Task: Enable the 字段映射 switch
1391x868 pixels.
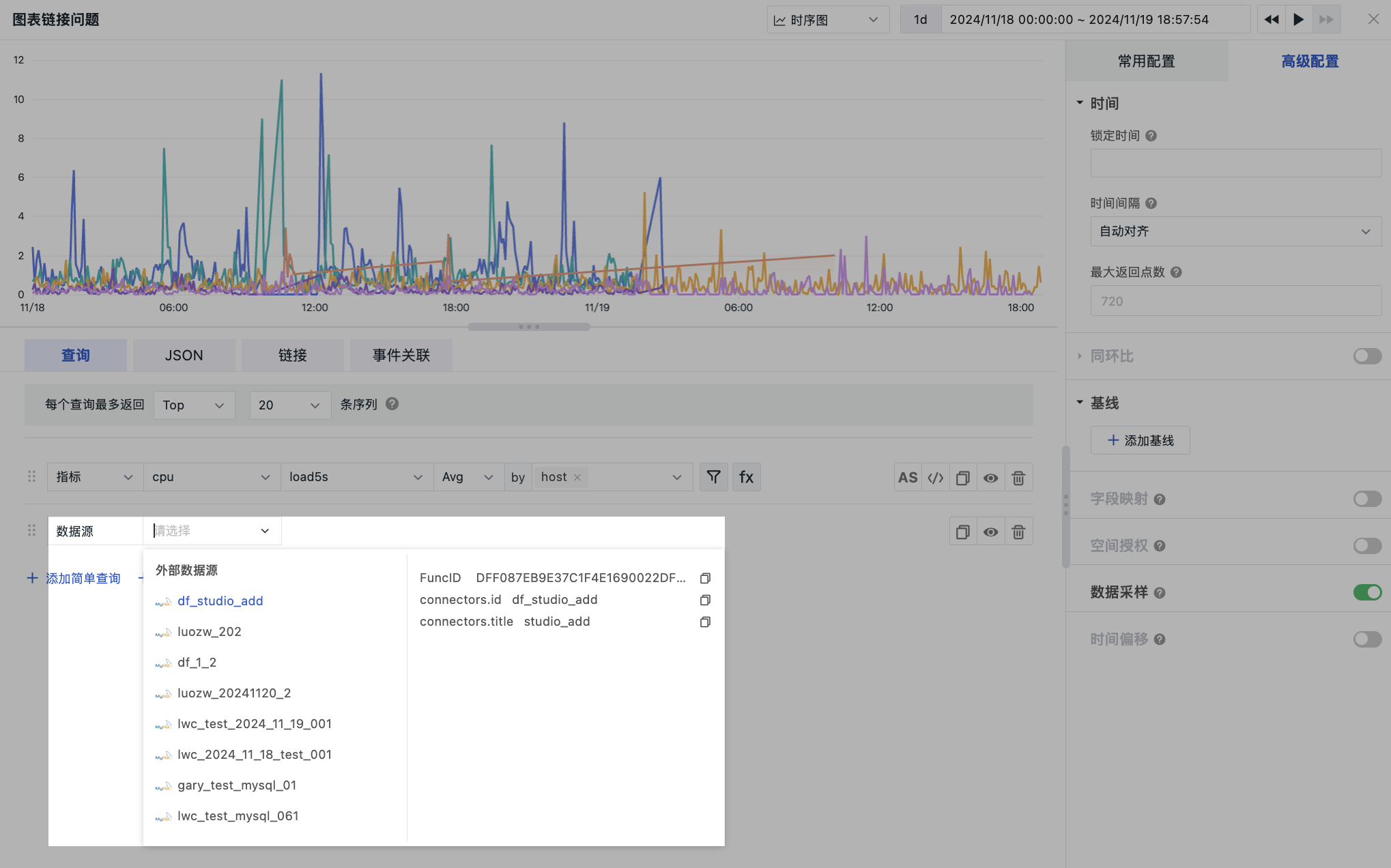Action: [1368, 499]
